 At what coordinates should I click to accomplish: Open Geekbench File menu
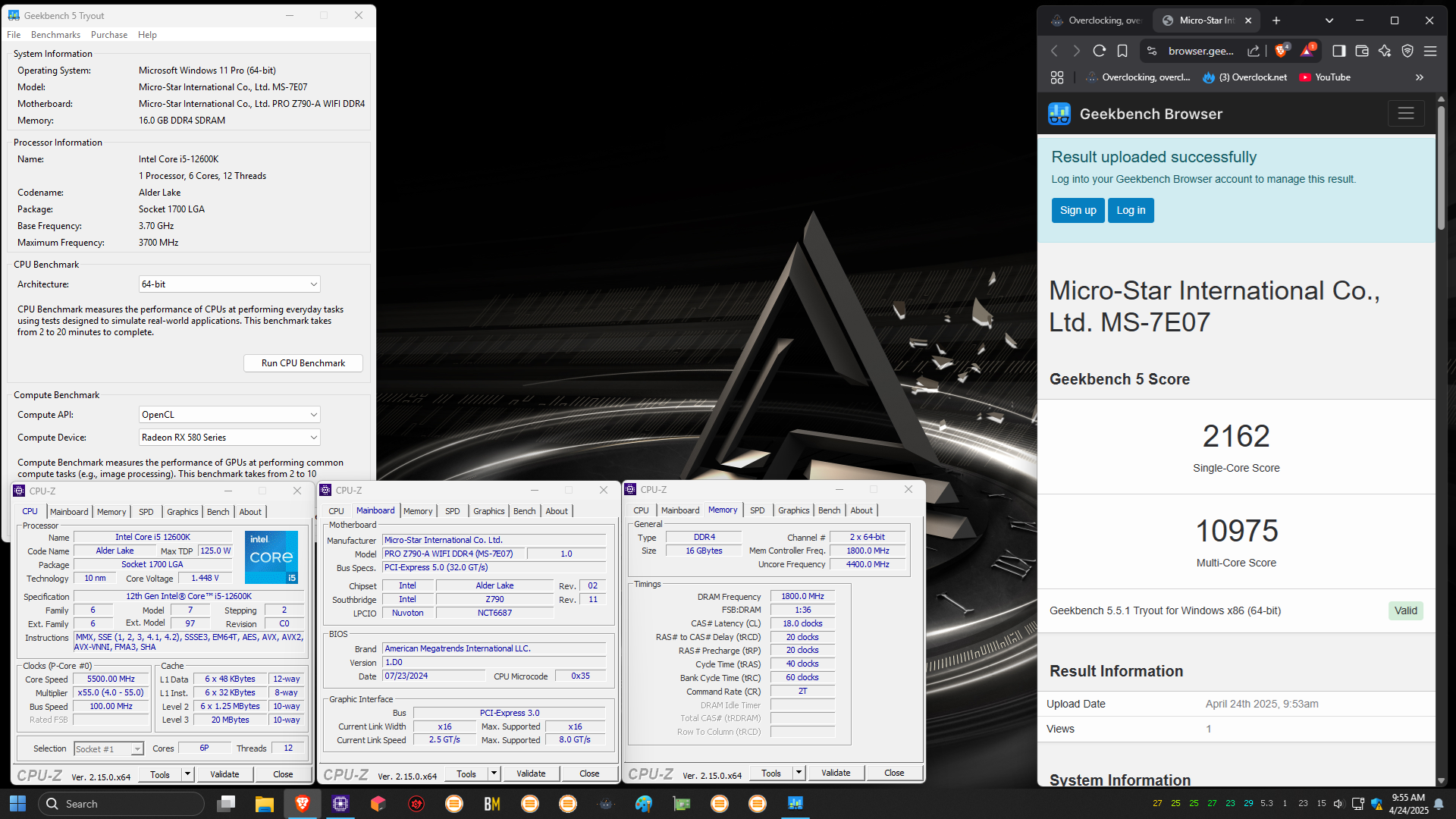click(14, 35)
